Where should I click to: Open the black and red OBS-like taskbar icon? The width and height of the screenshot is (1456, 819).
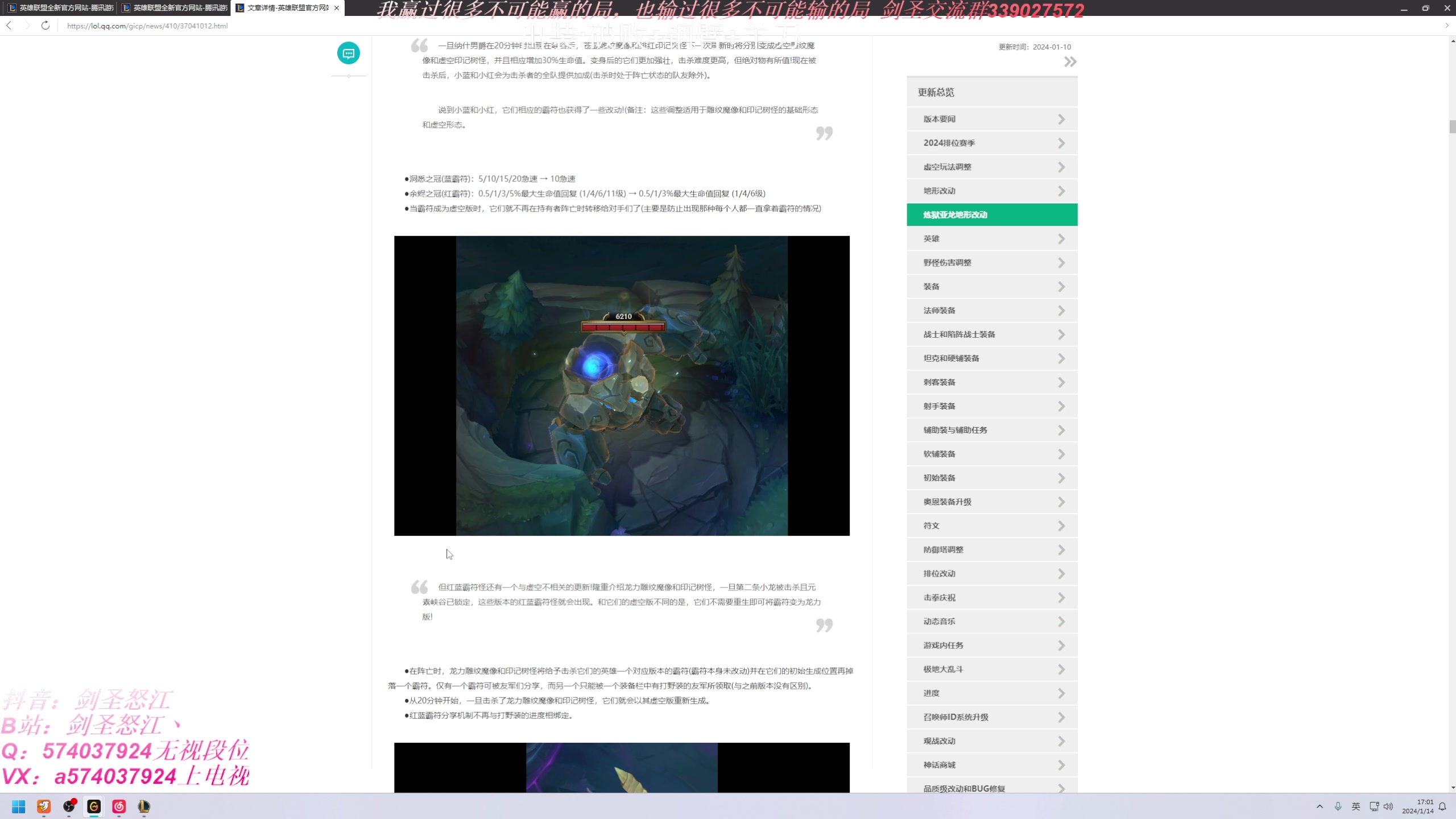tap(69, 806)
